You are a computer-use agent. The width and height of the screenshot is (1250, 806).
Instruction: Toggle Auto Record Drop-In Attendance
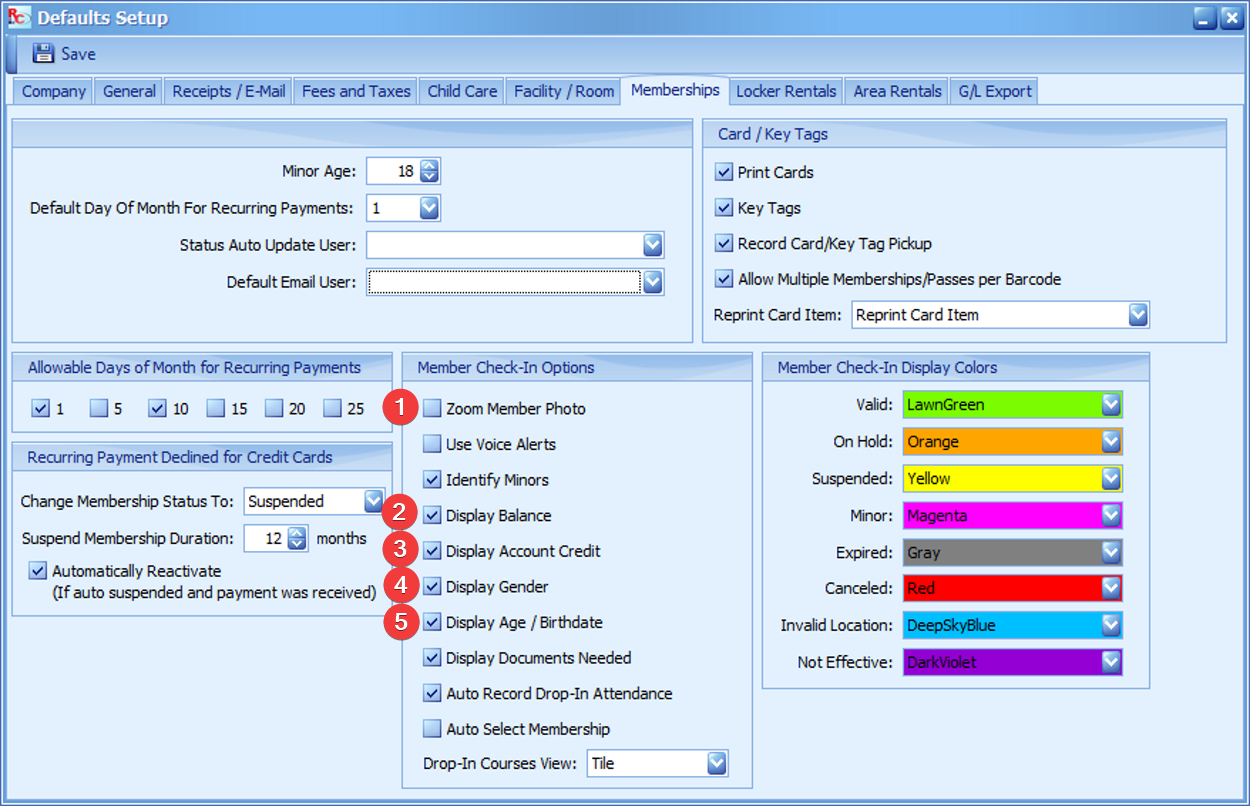[432, 693]
